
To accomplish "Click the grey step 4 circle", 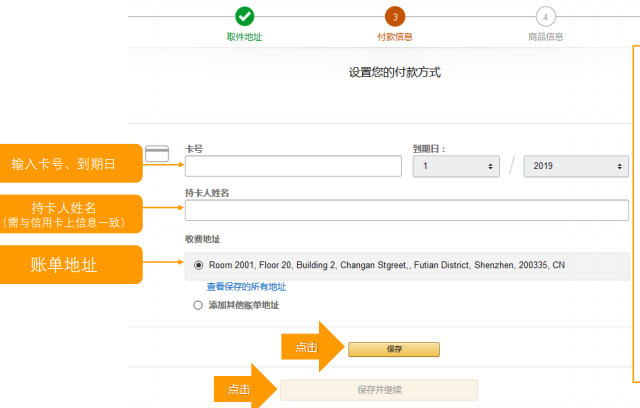I will [545, 16].
